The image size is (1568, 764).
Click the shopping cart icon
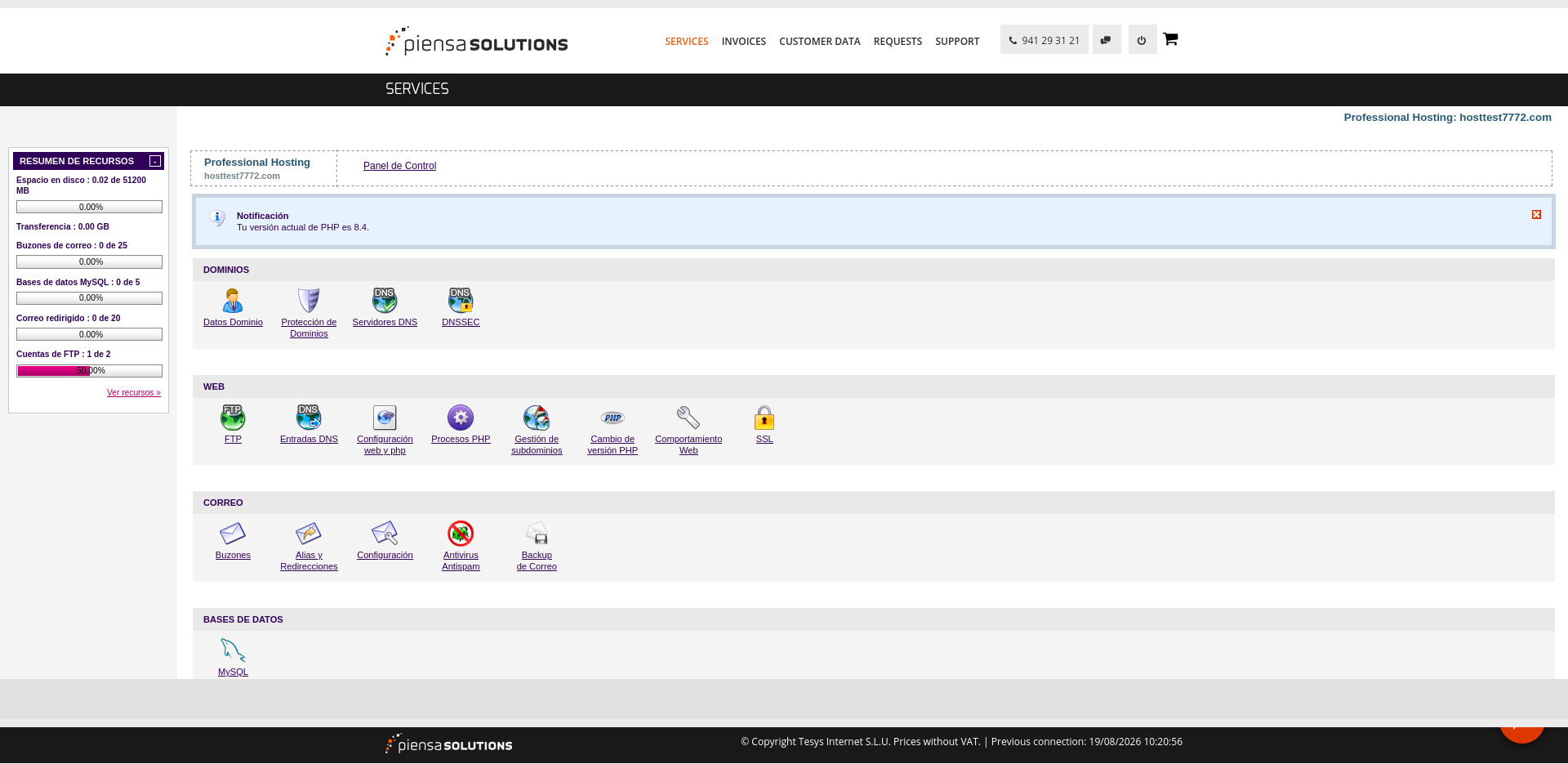1170,39
